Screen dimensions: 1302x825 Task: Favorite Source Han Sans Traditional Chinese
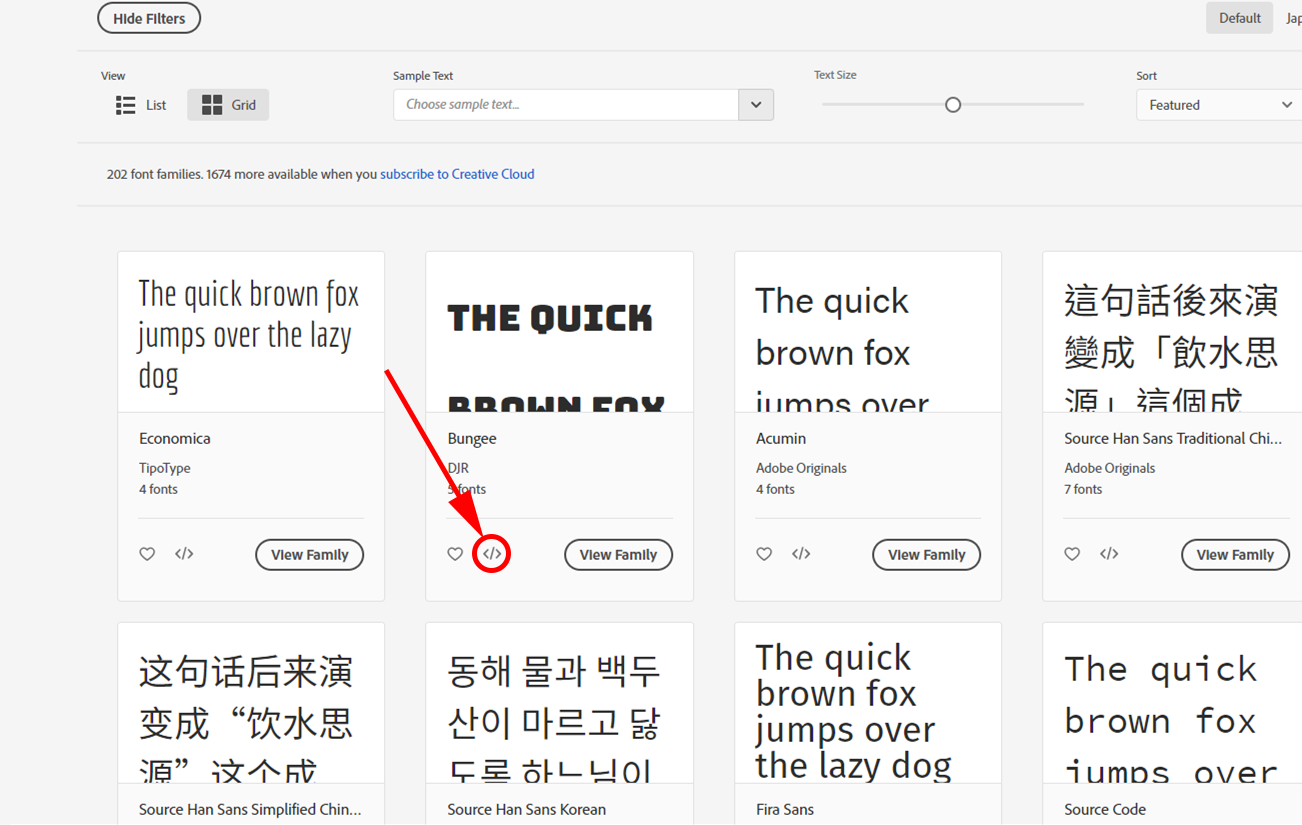point(1072,554)
